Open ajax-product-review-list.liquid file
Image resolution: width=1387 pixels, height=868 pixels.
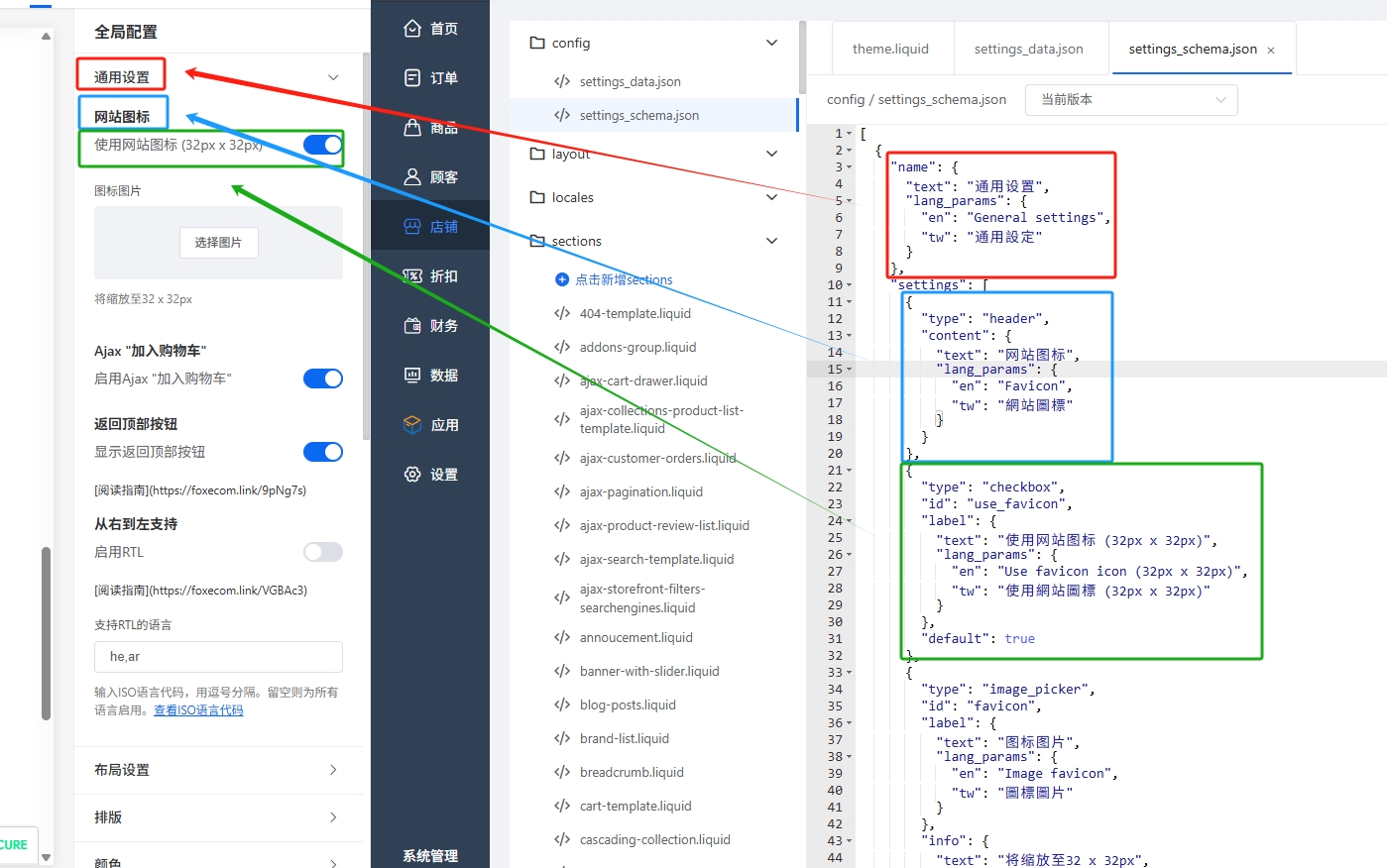coord(664,525)
